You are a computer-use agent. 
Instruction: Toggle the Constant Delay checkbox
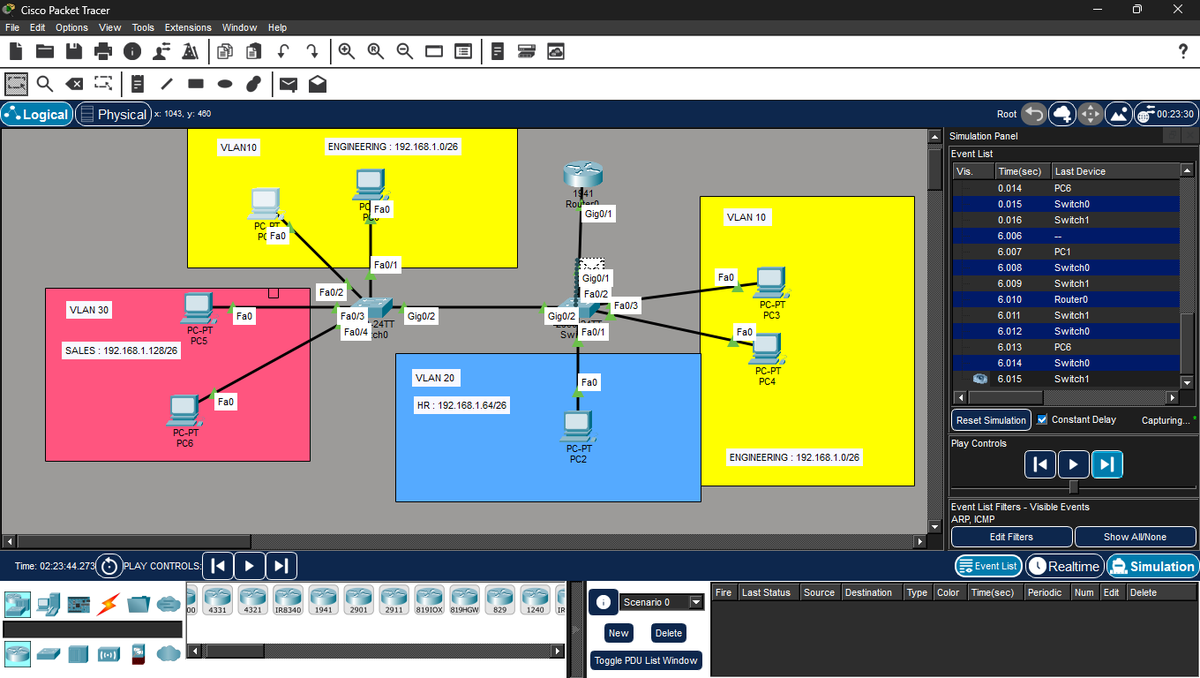click(1043, 419)
